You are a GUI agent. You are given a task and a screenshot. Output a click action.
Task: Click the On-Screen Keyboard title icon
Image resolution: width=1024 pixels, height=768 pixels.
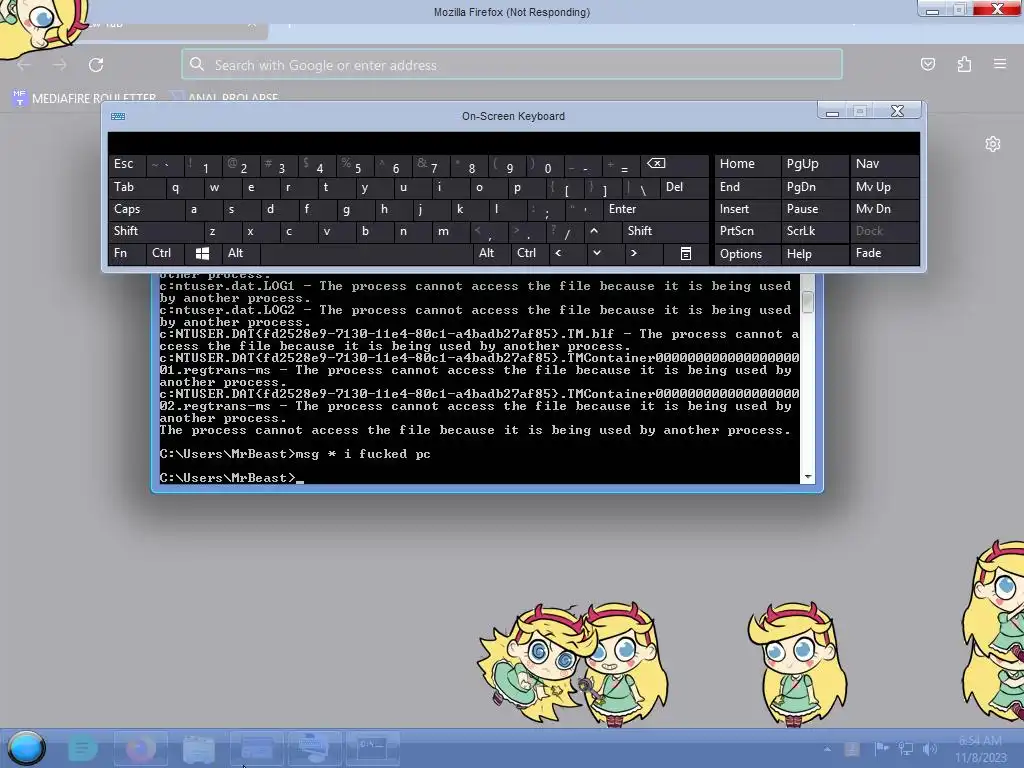pos(118,116)
